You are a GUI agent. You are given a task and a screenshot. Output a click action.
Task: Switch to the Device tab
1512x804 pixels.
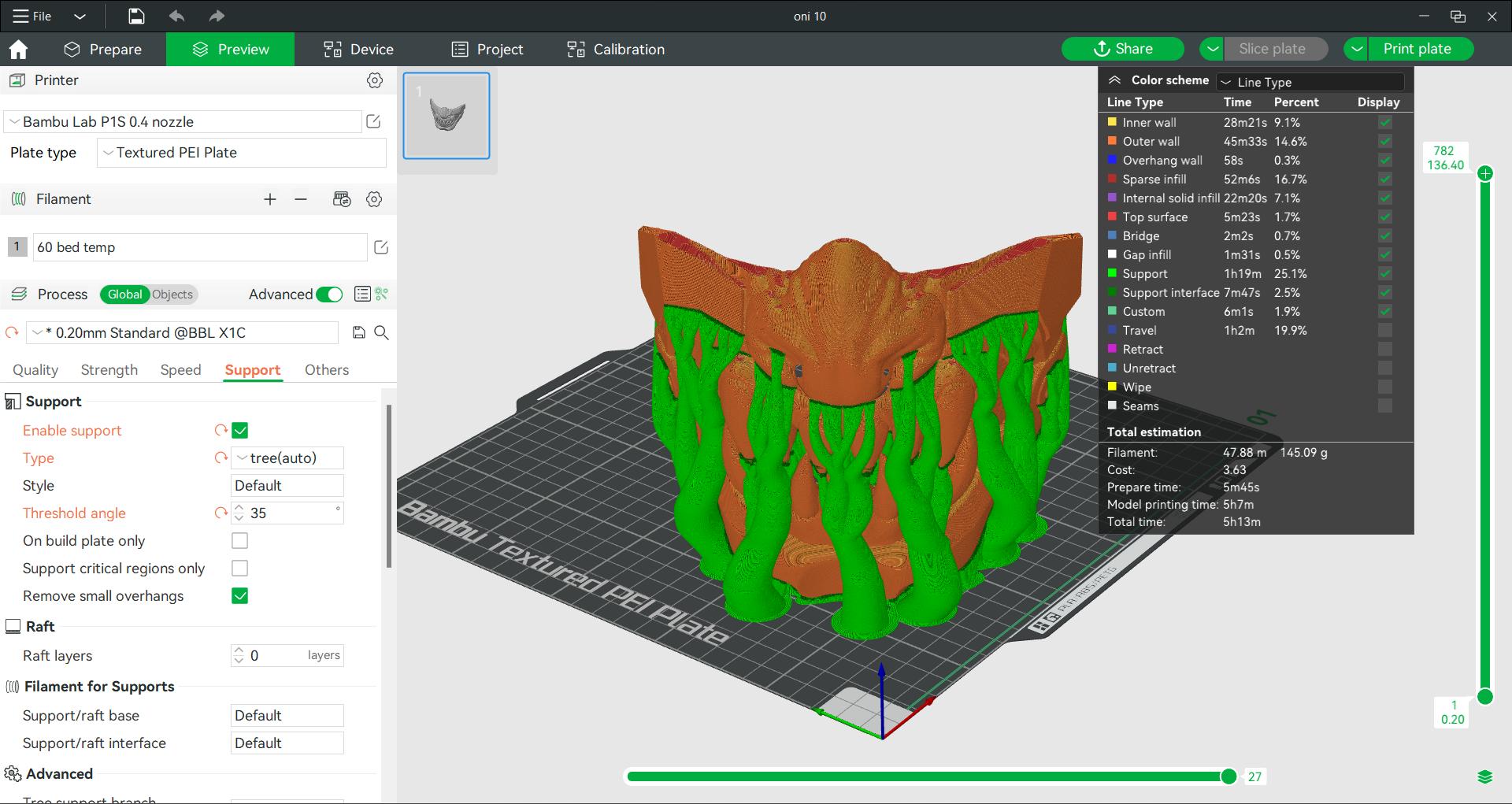(x=358, y=49)
